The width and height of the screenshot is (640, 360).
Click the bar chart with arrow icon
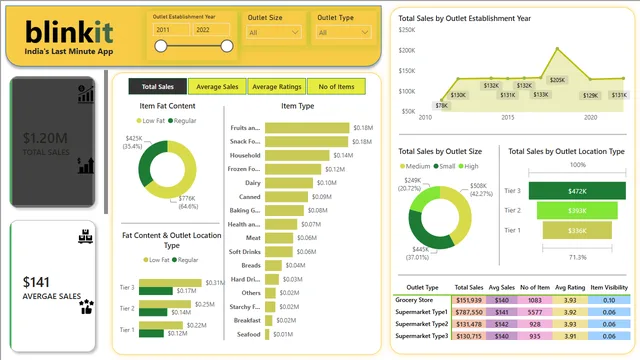click(x=86, y=166)
